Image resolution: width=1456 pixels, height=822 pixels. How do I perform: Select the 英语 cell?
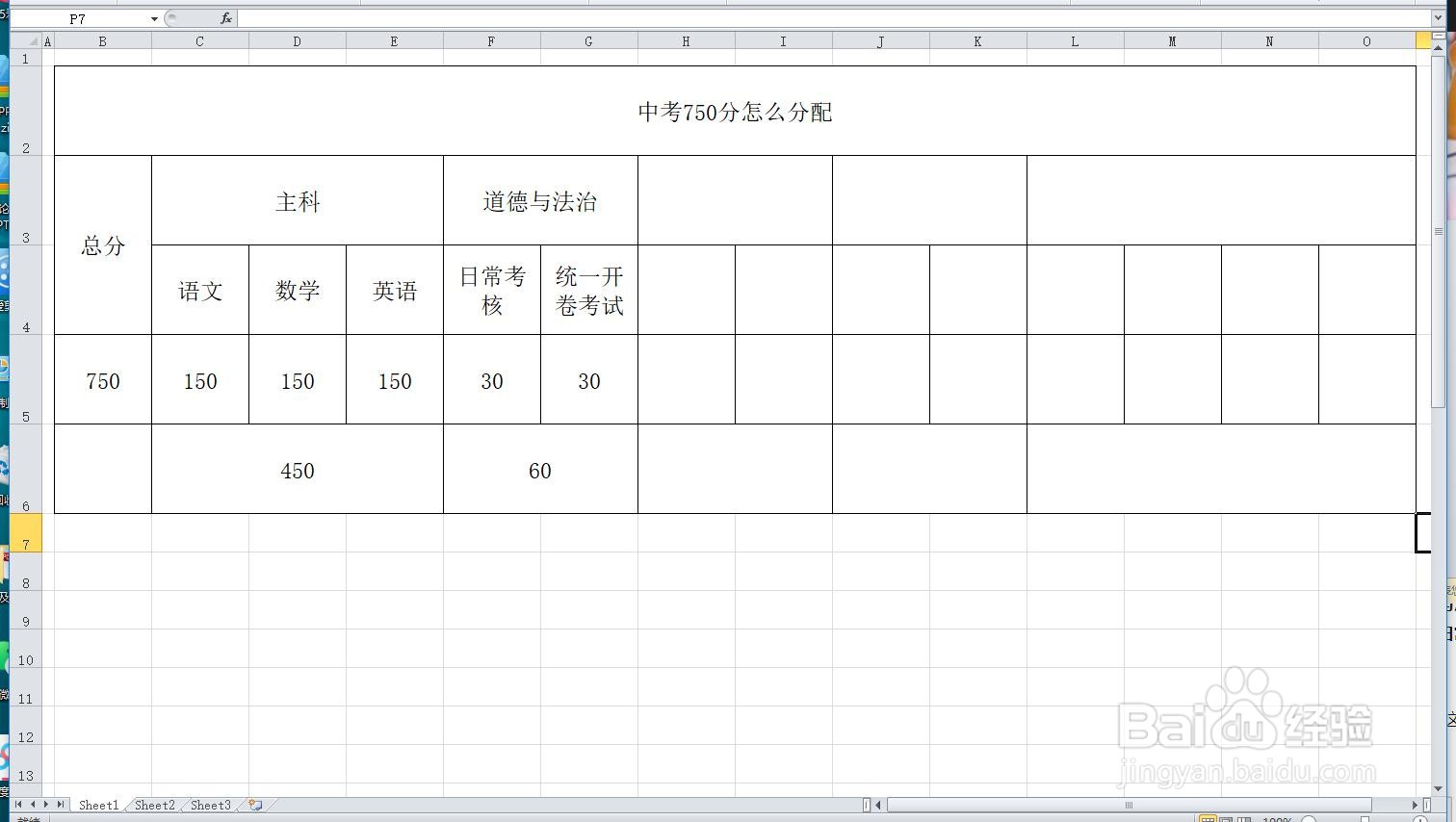point(395,290)
